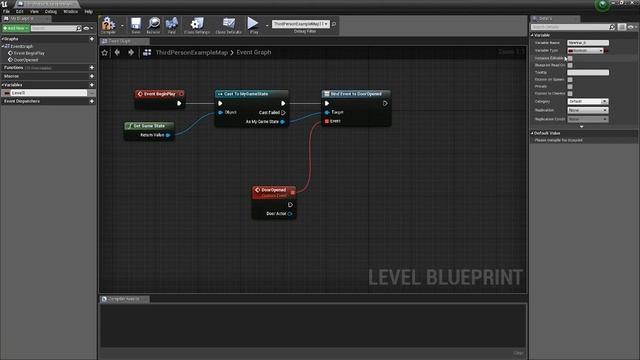
Task: Open the File menu
Action: point(6,11)
